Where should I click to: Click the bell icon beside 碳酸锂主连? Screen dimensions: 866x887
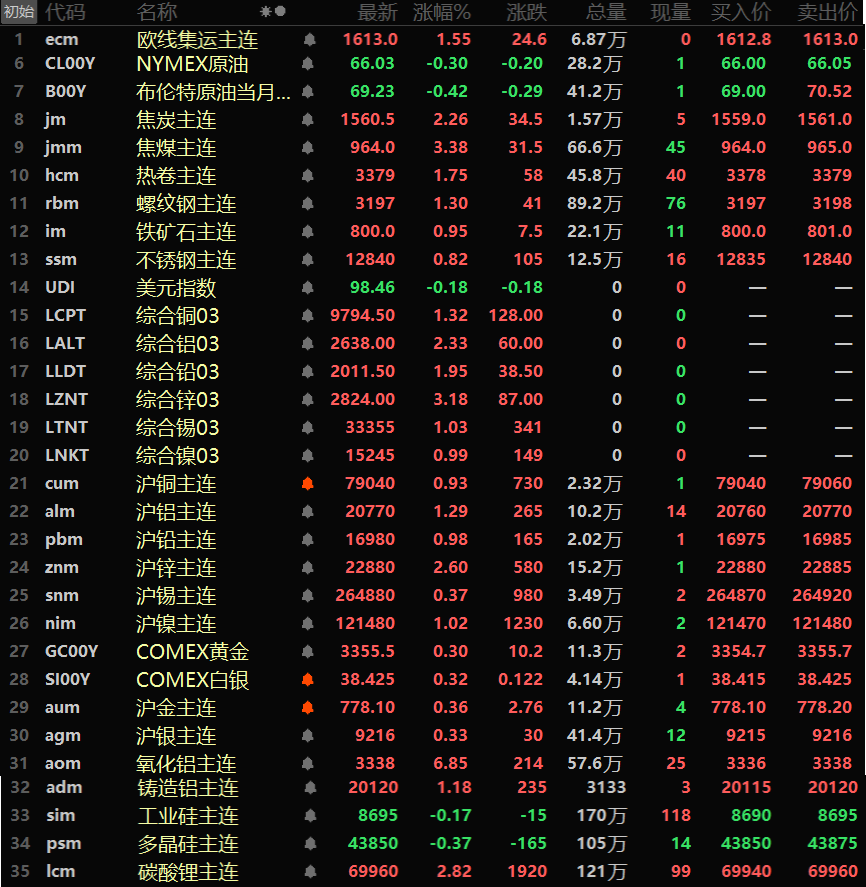point(308,872)
